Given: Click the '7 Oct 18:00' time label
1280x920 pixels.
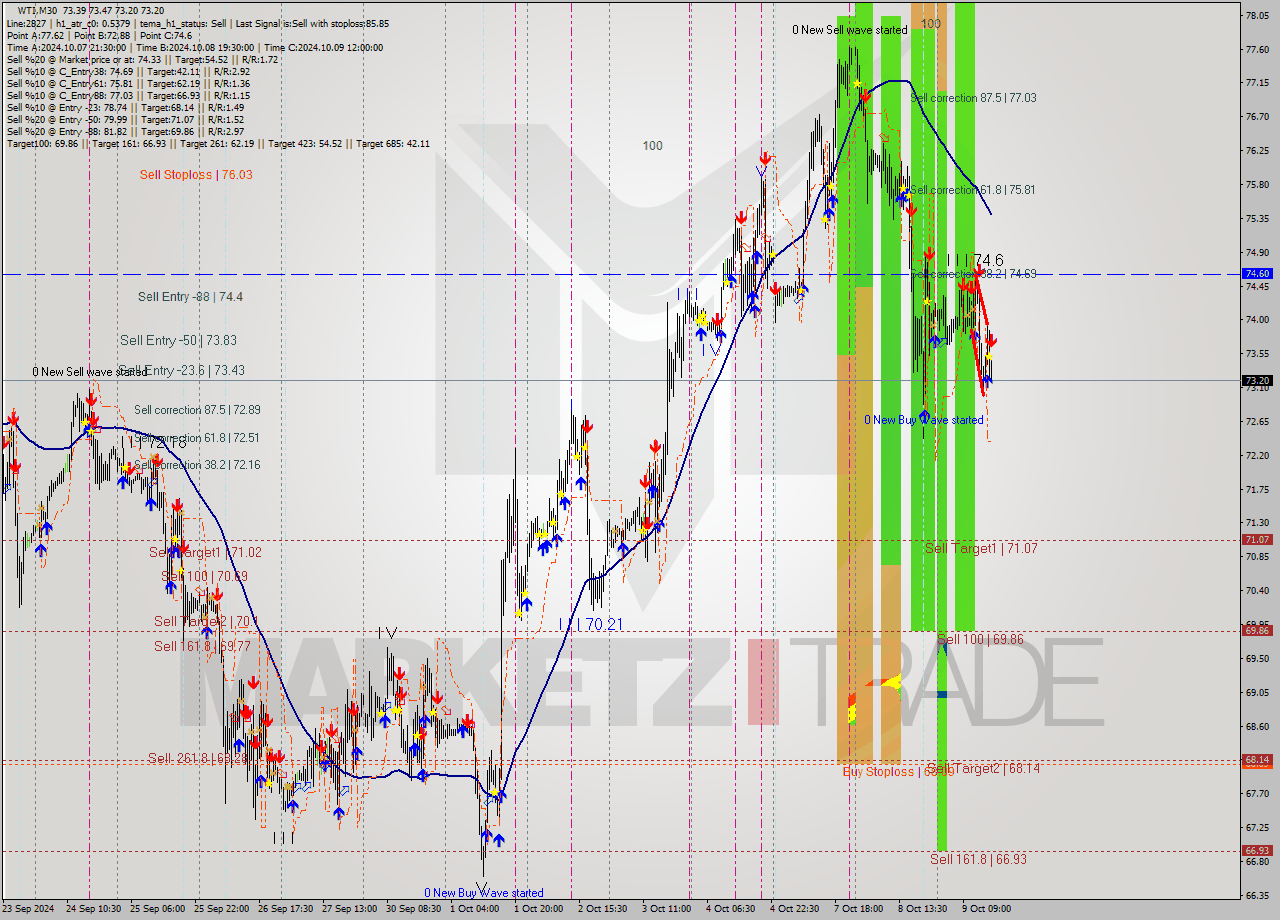Looking at the screenshot, I should click(859, 909).
